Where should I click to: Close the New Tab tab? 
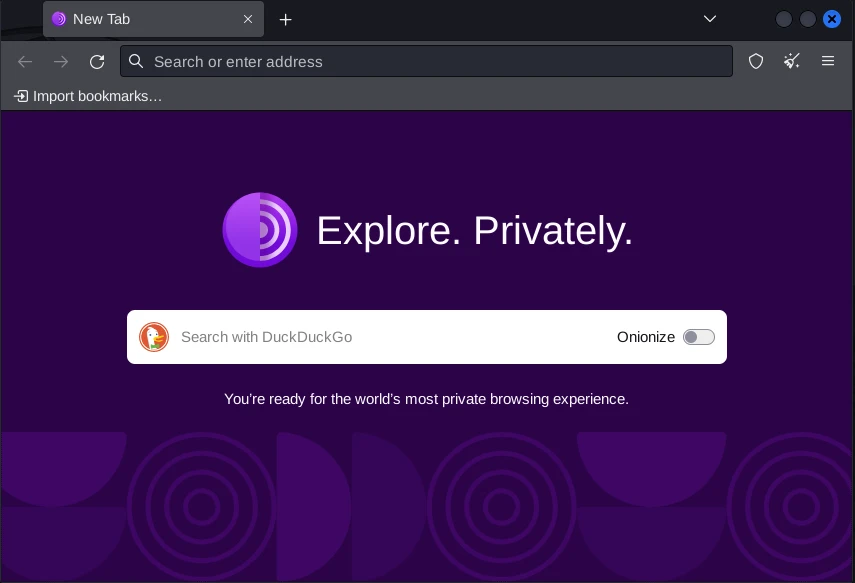tap(248, 19)
